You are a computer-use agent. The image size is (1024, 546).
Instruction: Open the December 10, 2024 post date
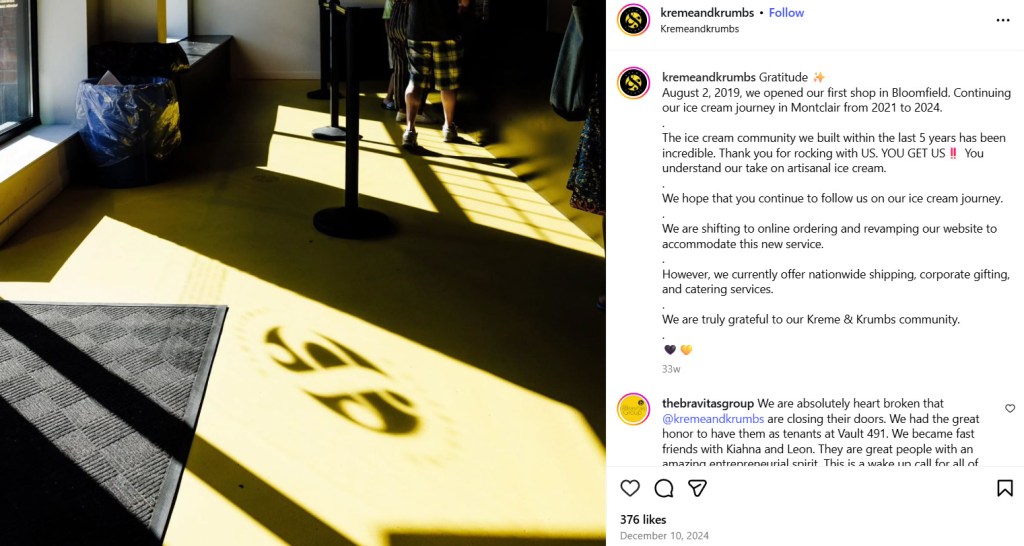click(x=664, y=536)
